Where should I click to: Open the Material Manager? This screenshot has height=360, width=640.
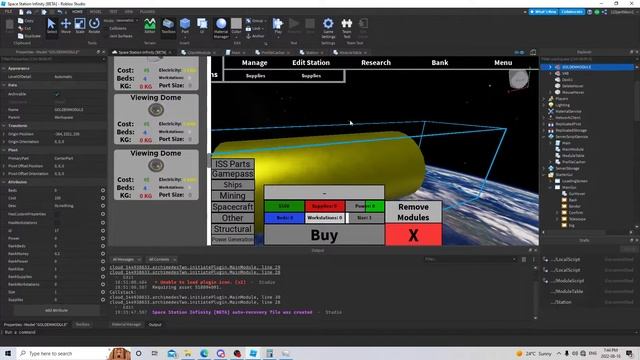click(x=221, y=27)
